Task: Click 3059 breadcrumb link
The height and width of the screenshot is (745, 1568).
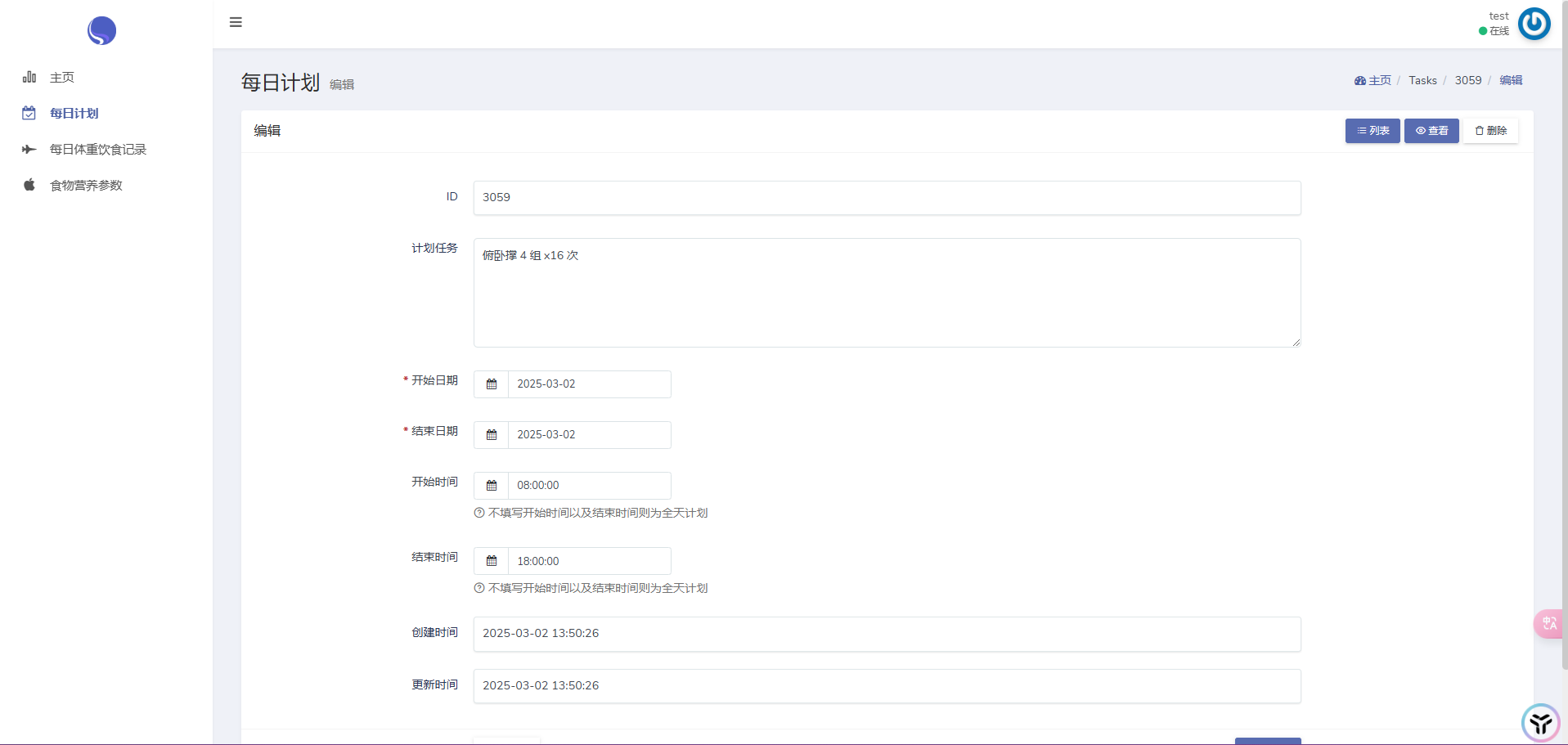Action: pyautogui.click(x=1468, y=80)
